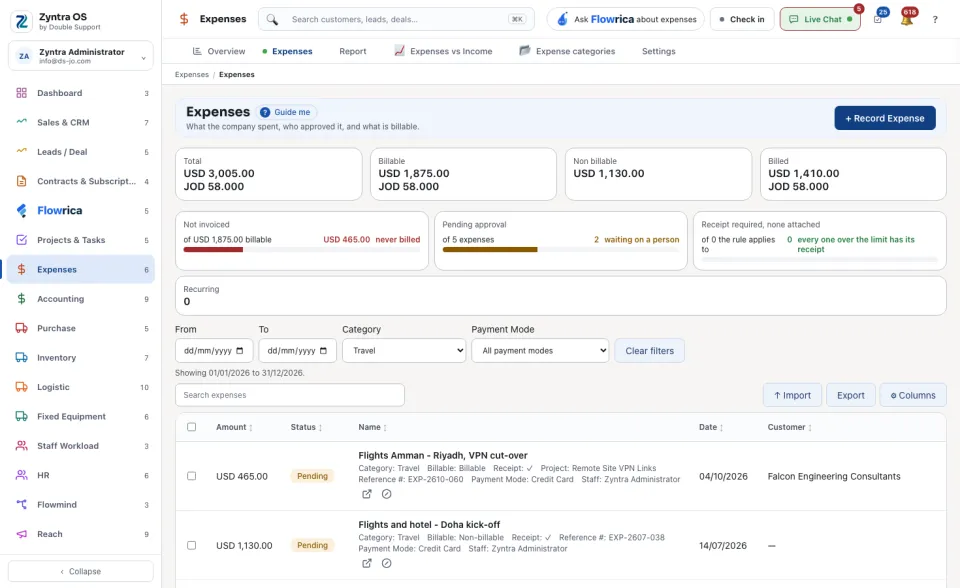Viewport: 960px width, 588px height.
Task: Click the Zyntra OS logo icon
Action: (x=21, y=21)
